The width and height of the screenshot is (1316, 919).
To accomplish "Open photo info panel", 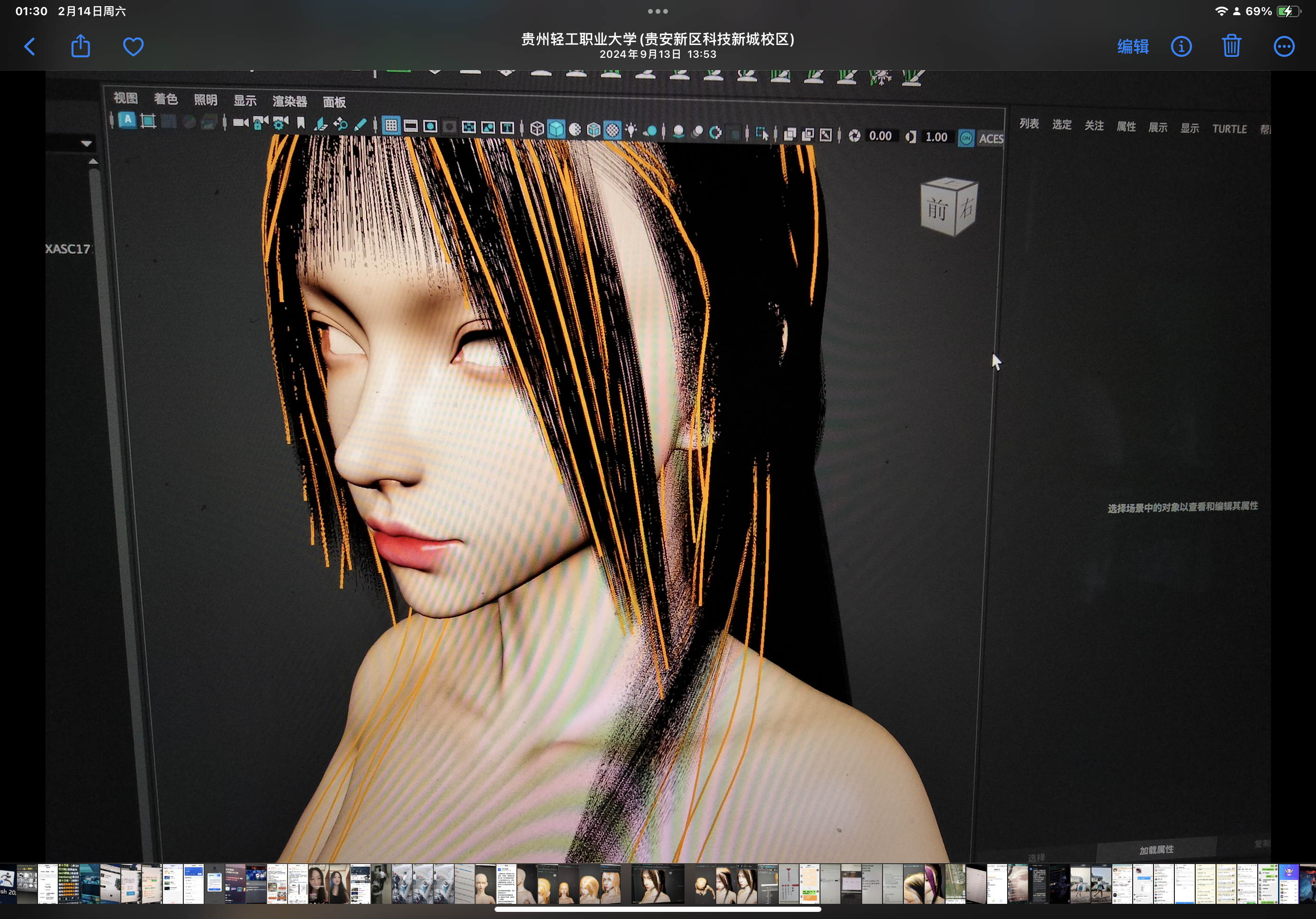I will click(1181, 46).
